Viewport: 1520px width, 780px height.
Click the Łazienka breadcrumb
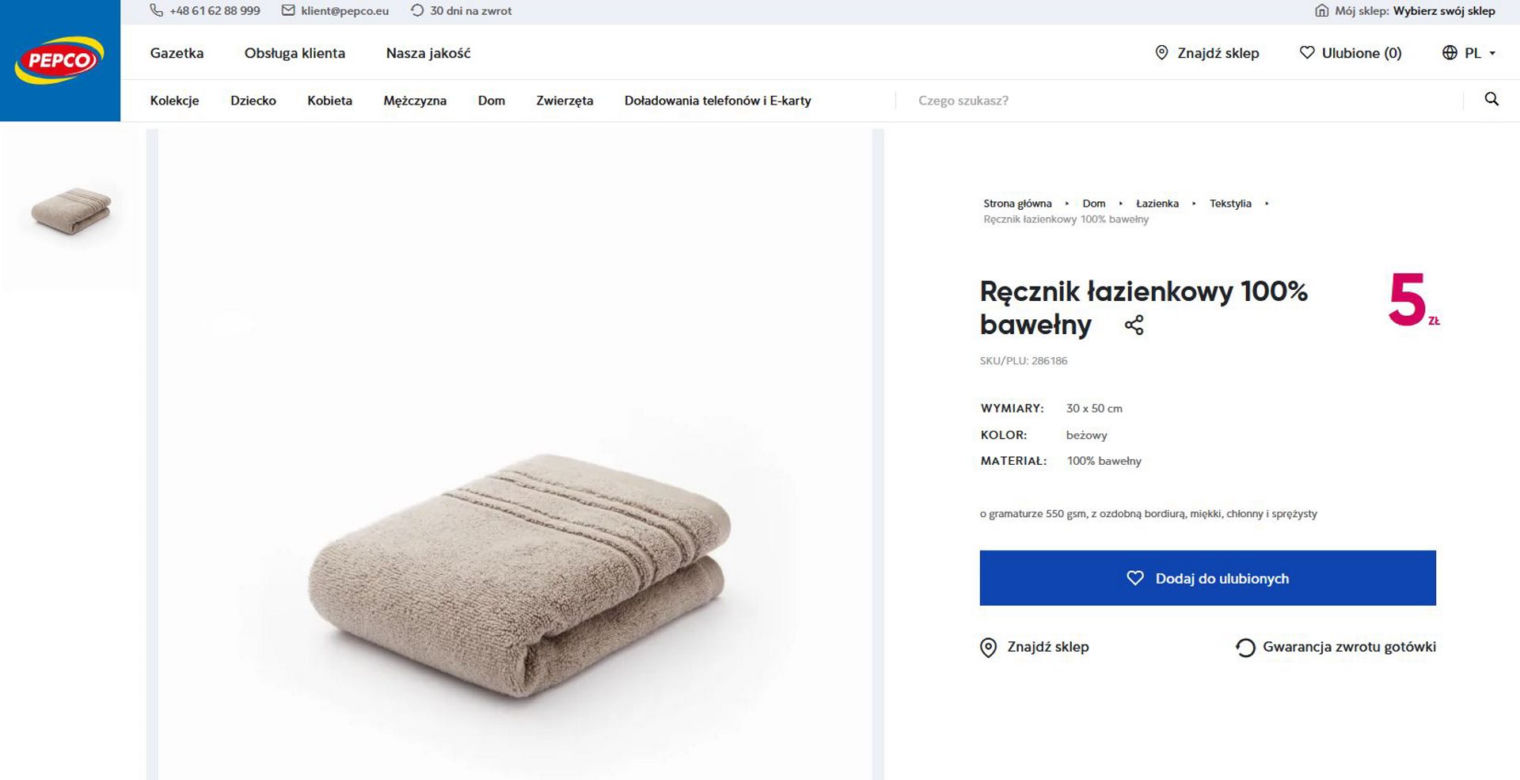[1157, 203]
